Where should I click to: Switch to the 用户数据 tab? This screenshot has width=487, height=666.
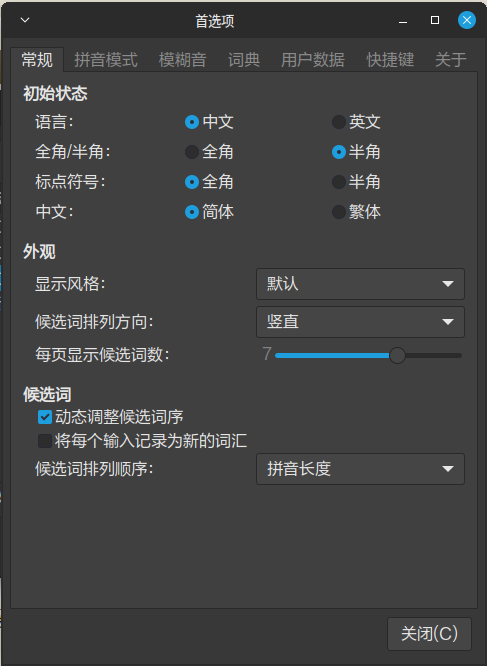coord(312,60)
